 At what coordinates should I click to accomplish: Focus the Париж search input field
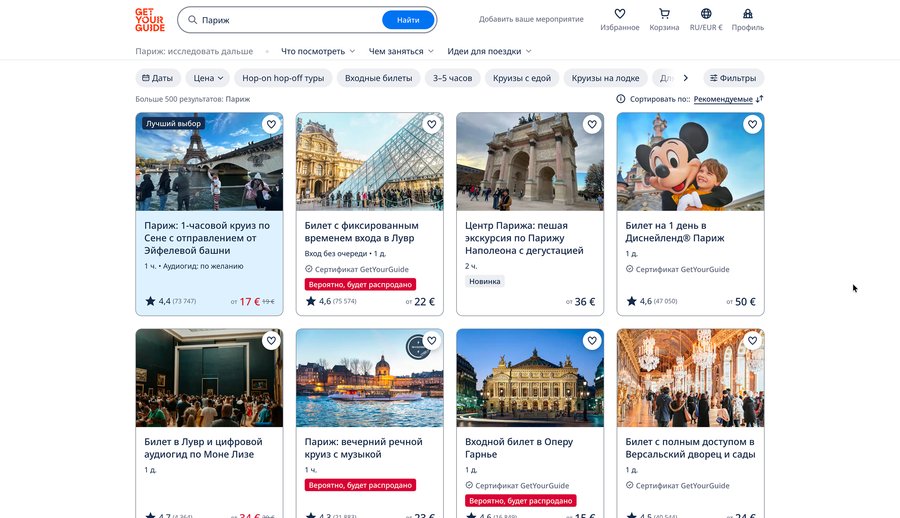coord(290,20)
